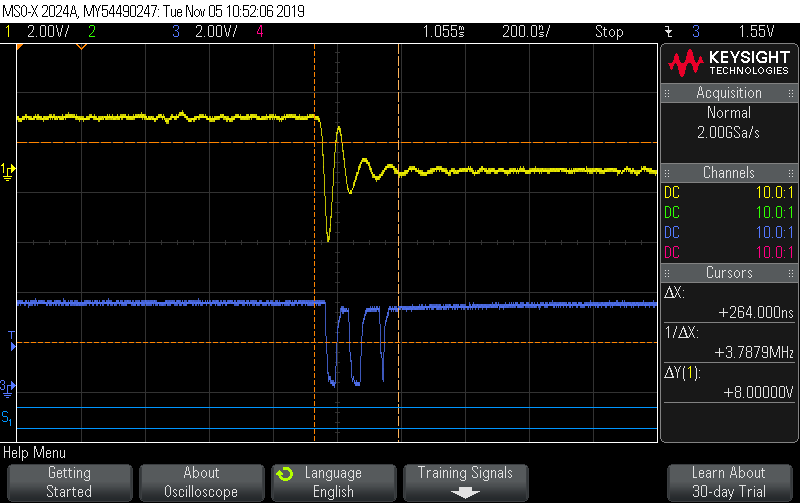Click the green DC 10.0:1 channel row

pyautogui.click(x=729, y=213)
